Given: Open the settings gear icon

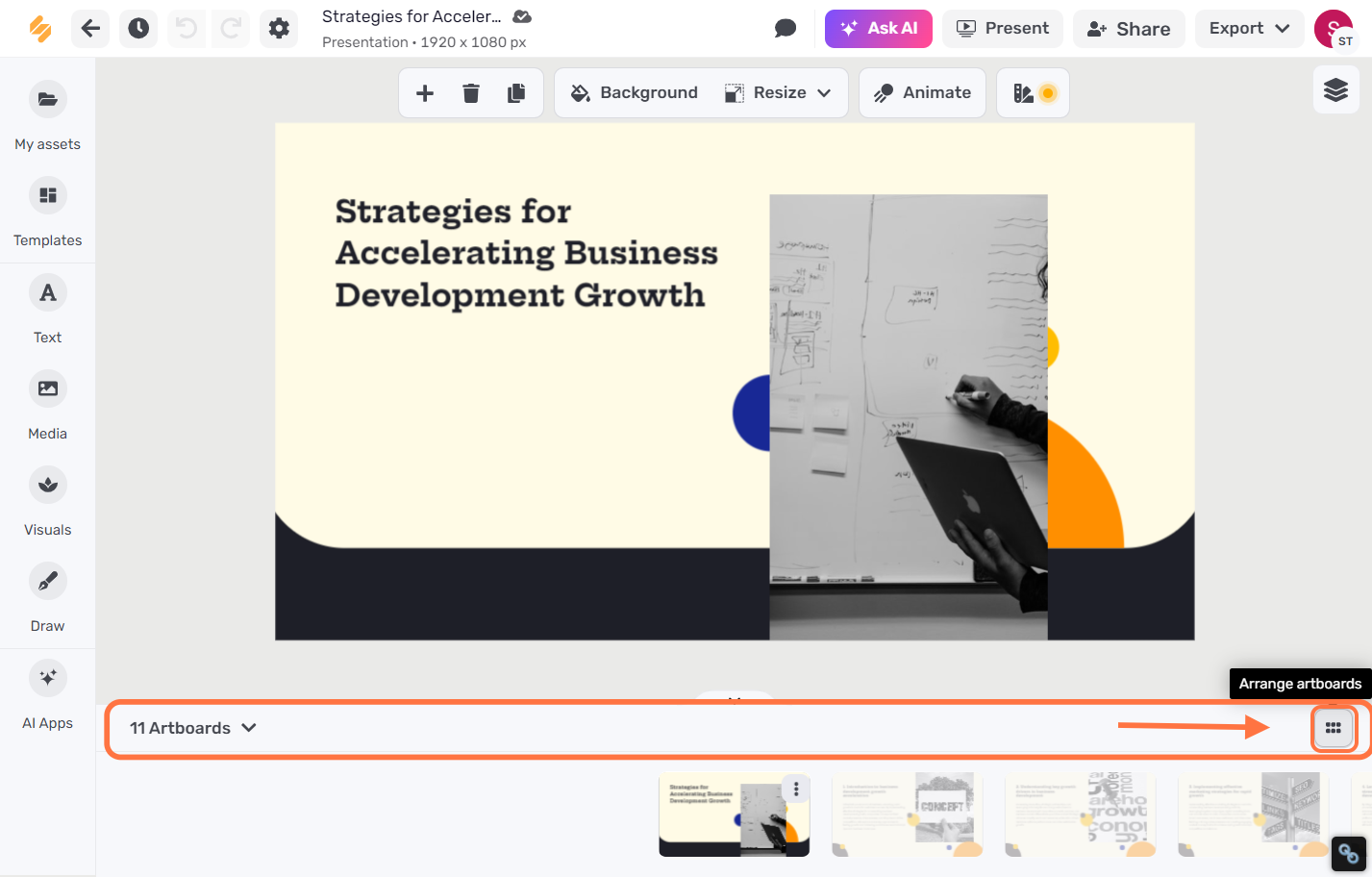Looking at the screenshot, I should pos(279,29).
